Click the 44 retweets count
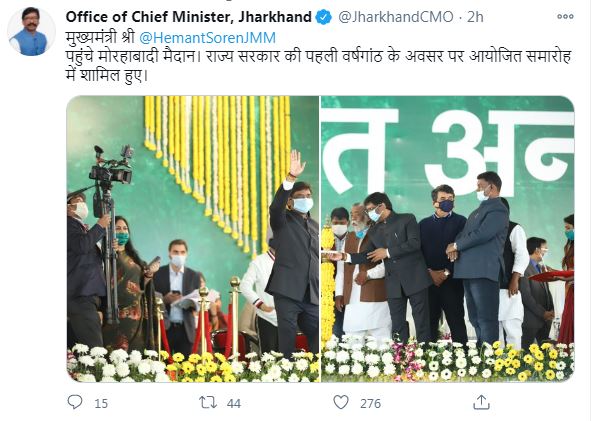The height and width of the screenshot is (421, 592). point(234,404)
